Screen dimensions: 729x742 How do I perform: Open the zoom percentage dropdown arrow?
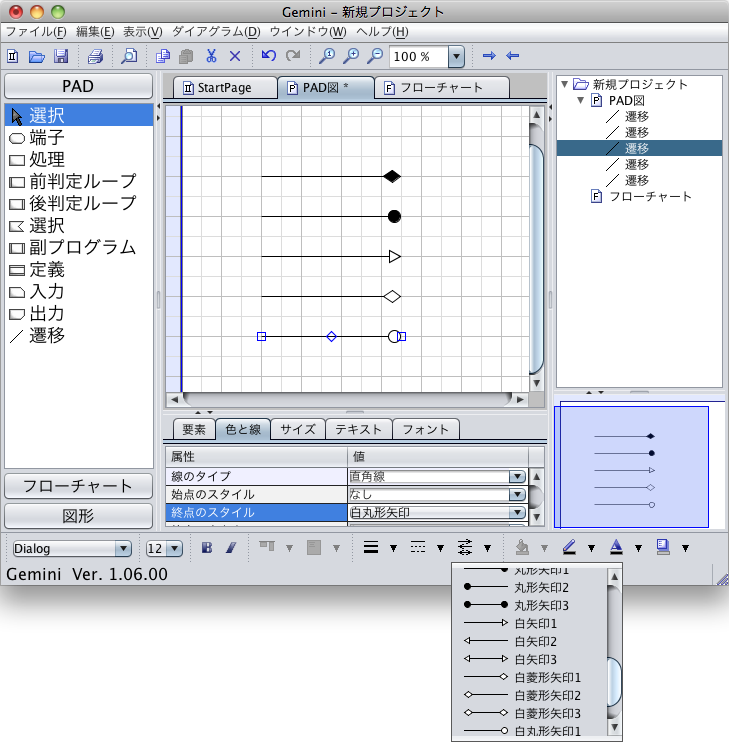tap(456, 56)
